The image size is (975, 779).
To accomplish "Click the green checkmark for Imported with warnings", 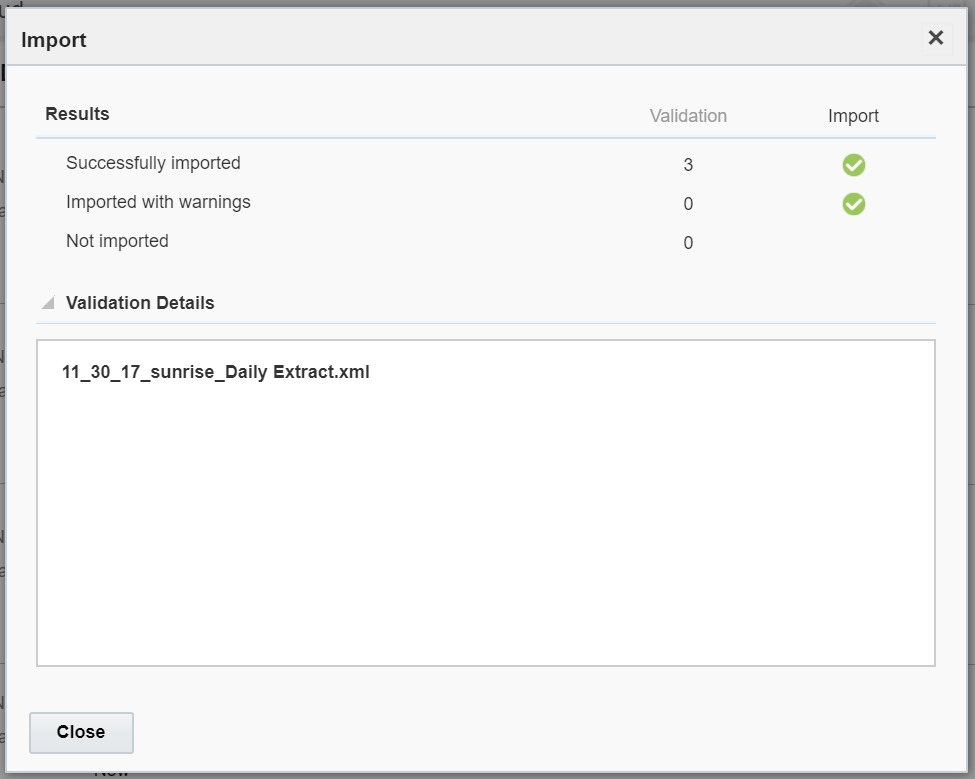I will pos(853,204).
